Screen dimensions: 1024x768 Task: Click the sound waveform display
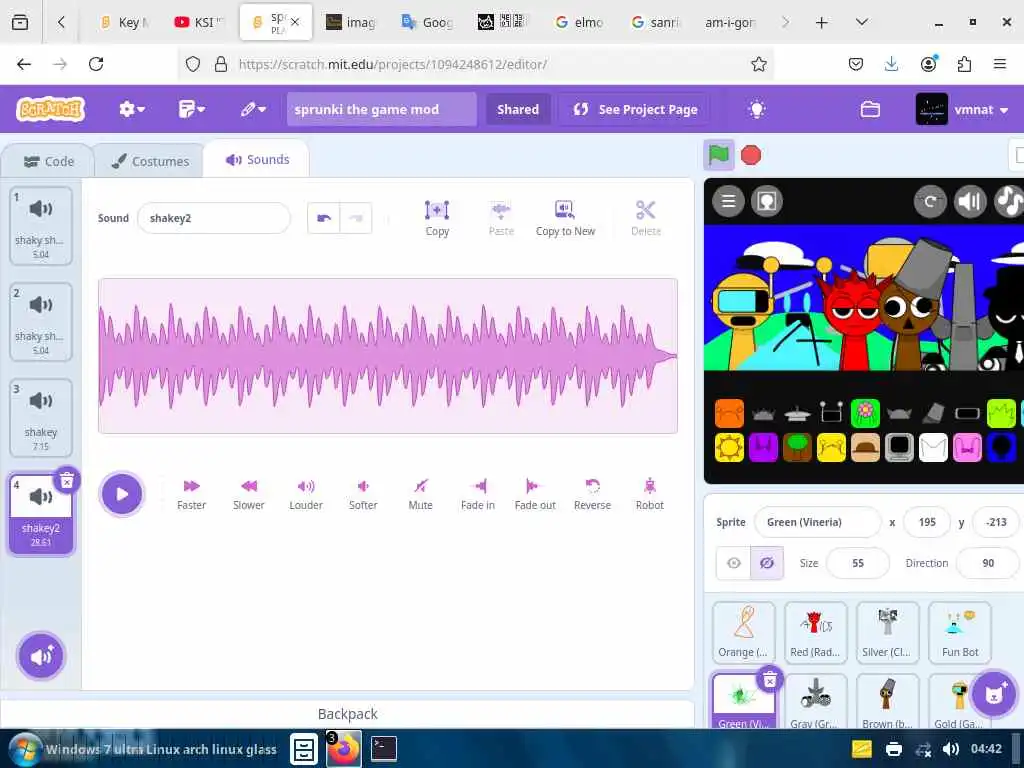click(388, 356)
